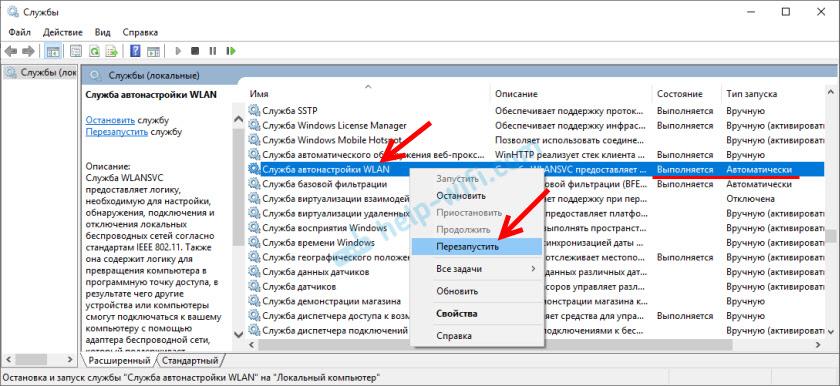Viewport: 840px width, 386px height.
Task: Click the services list vertical scrollbar thumb
Action: (x=831, y=236)
